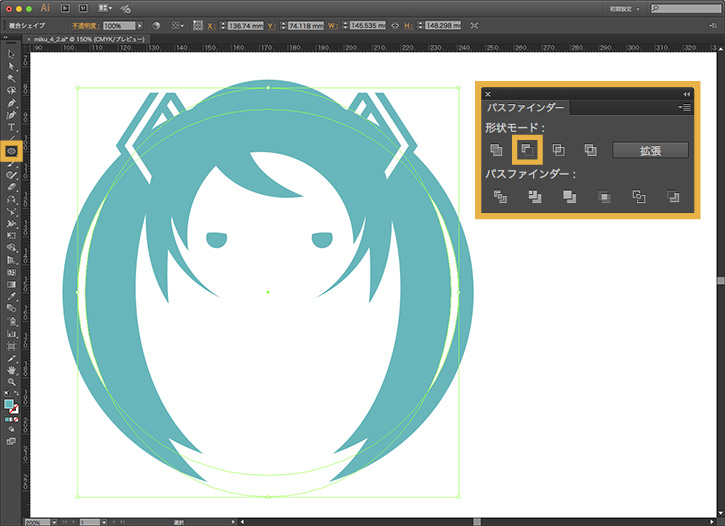Click Crop icon in Pathfinder row

pos(604,197)
